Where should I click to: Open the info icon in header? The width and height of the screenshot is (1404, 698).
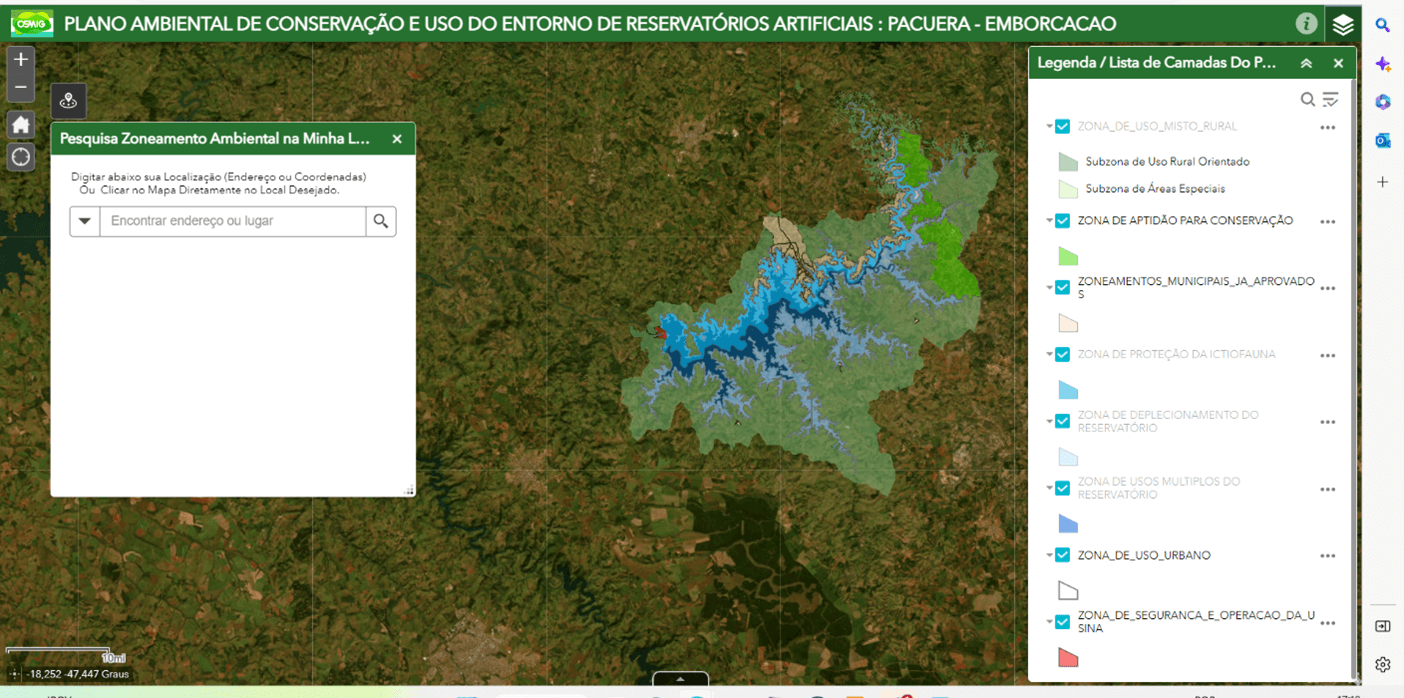click(x=1306, y=24)
